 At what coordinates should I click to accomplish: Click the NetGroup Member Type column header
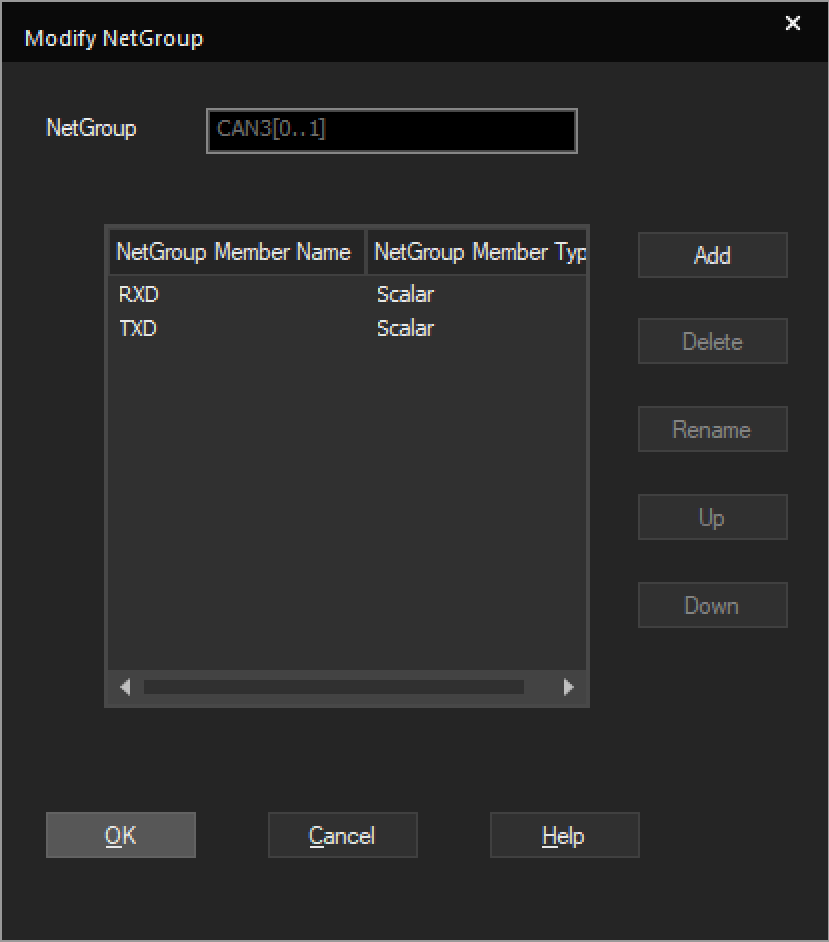[476, 252]
